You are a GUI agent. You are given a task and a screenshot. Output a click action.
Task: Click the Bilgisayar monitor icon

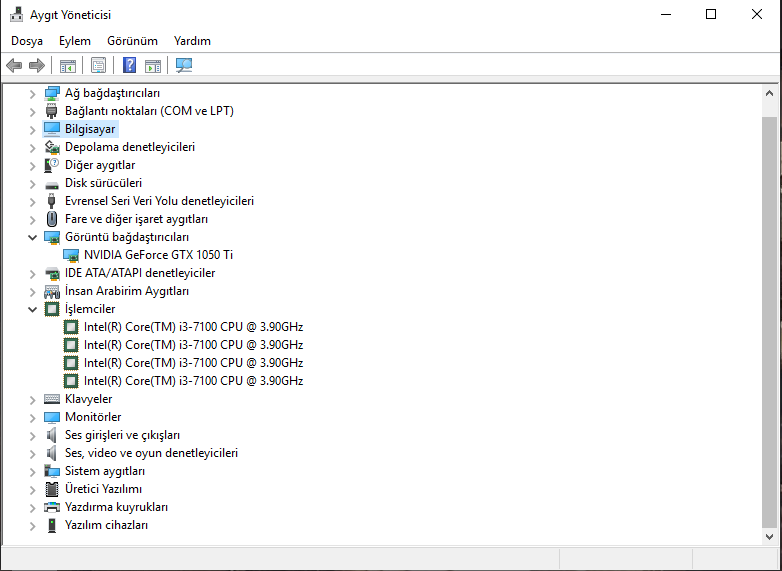[x=52, y=129]
